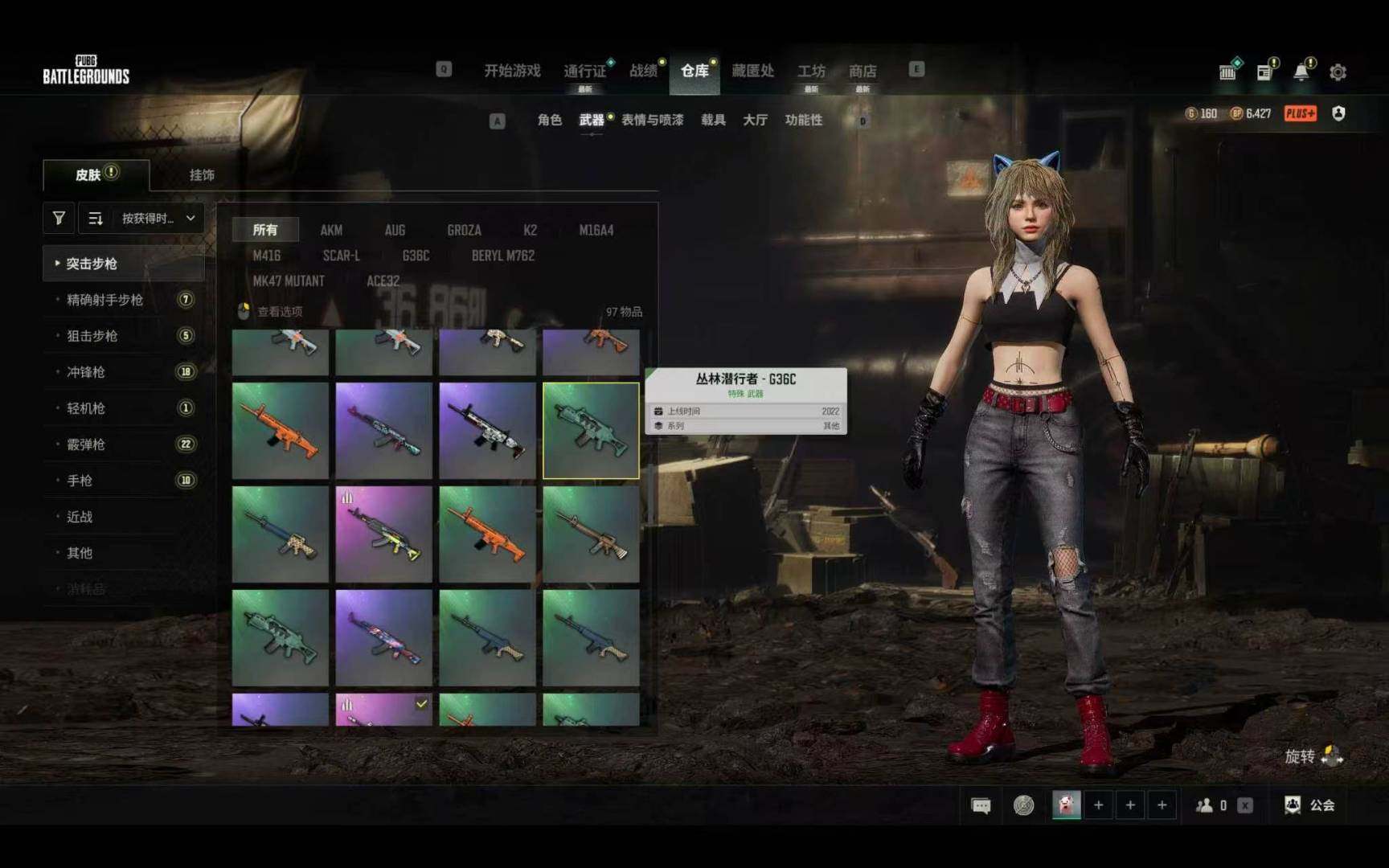Select the 狙击步枪 category
This screenshot has height=868, width=1389.
point(124,336)
